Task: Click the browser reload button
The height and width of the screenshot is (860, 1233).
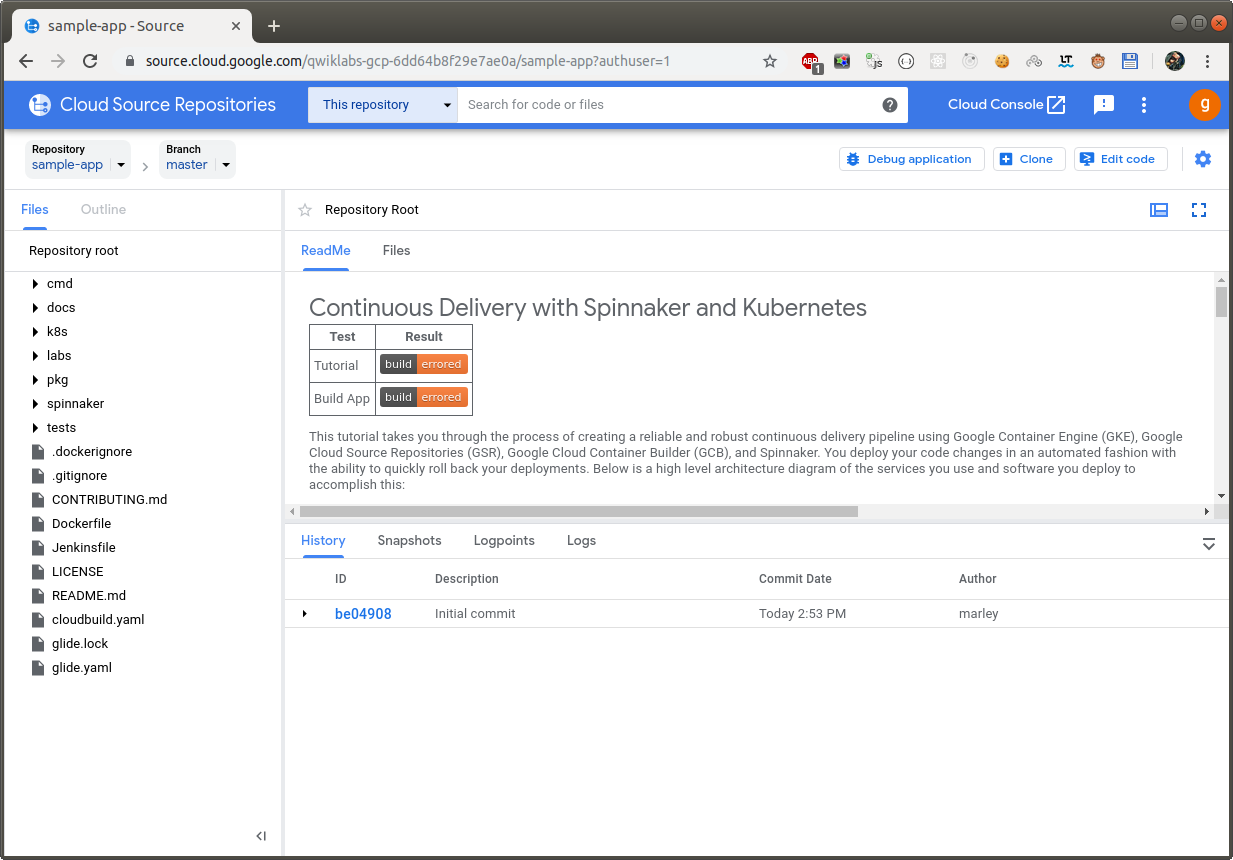Action: (x=90, y=61)
